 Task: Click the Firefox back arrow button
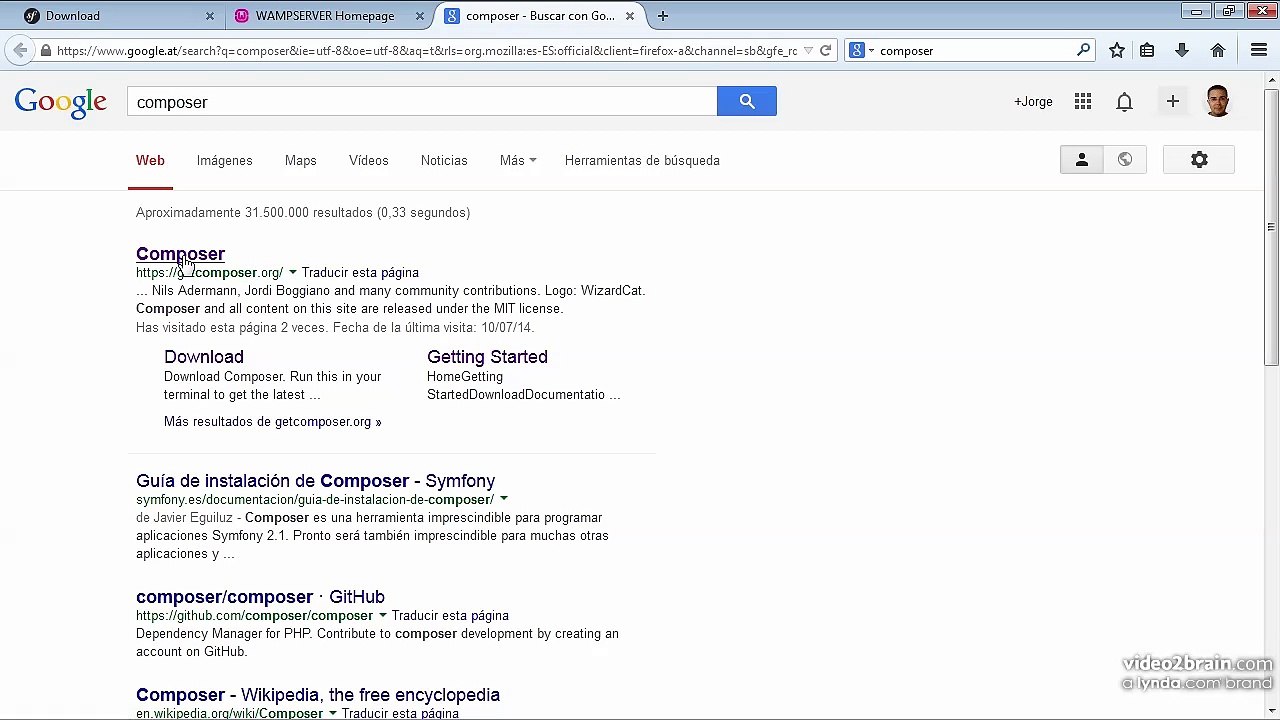pyautogui.click(x=20, y=50)
